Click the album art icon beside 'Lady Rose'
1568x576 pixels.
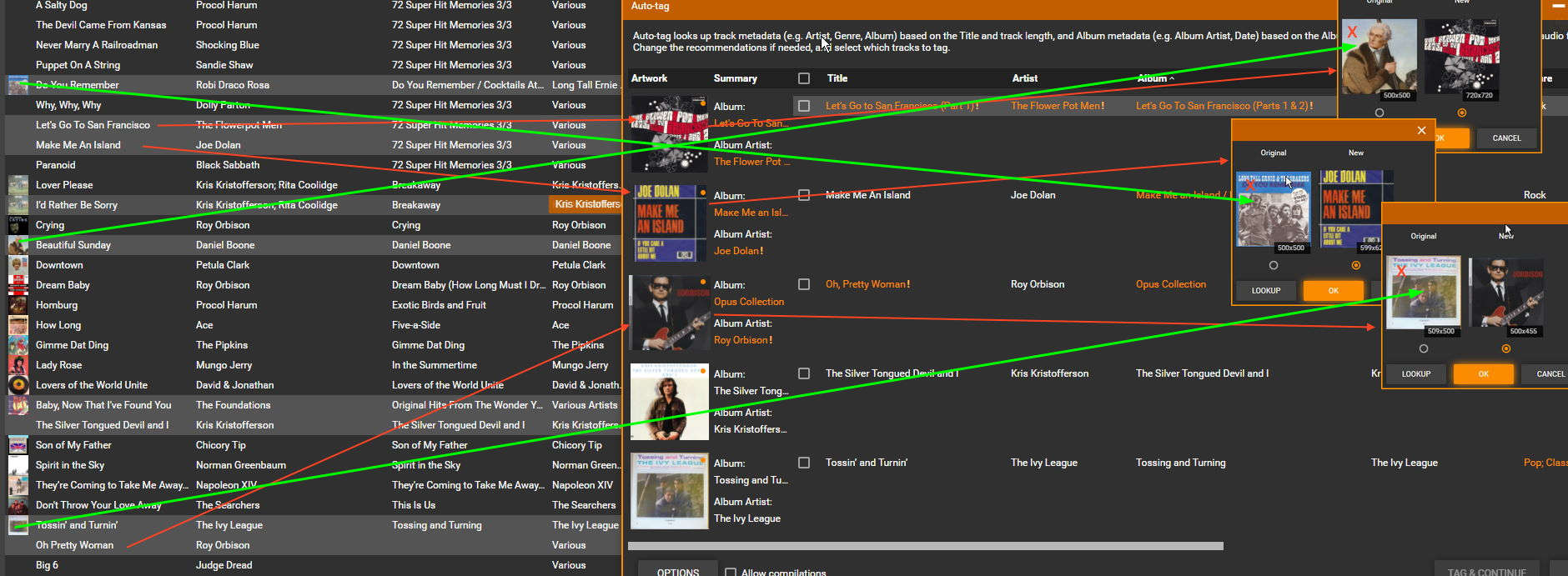click(18, 365)
